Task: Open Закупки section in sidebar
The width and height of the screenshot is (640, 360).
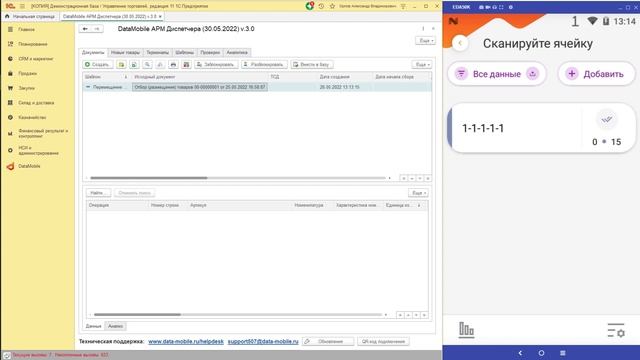Action: tap(26, 88)
